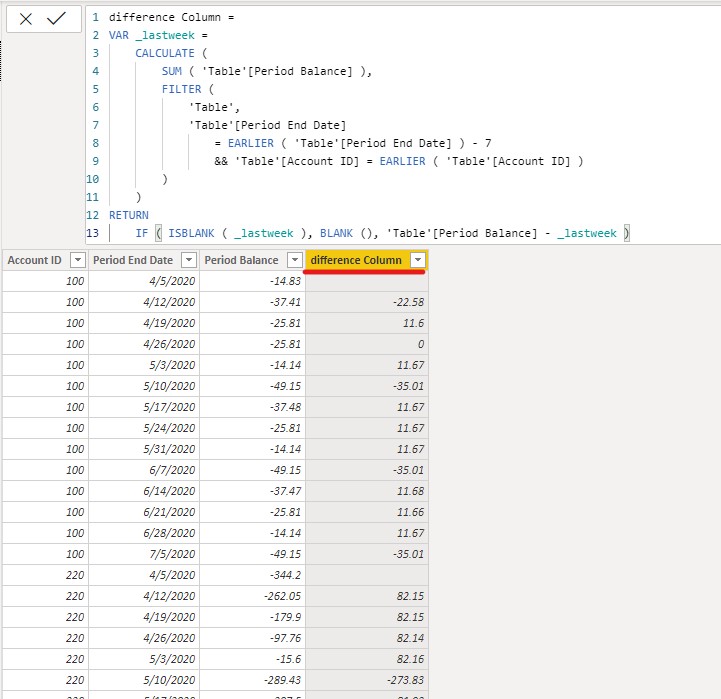Click the 6/28/2020 date cell

click(144, 533)
